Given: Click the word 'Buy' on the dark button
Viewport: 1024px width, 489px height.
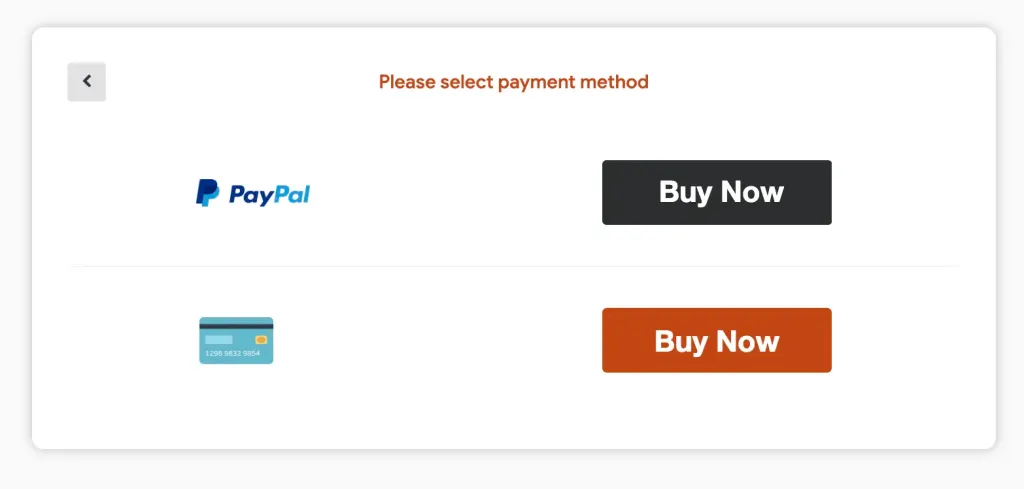Looking at the screenshot, I should click(x=684, y=193).
